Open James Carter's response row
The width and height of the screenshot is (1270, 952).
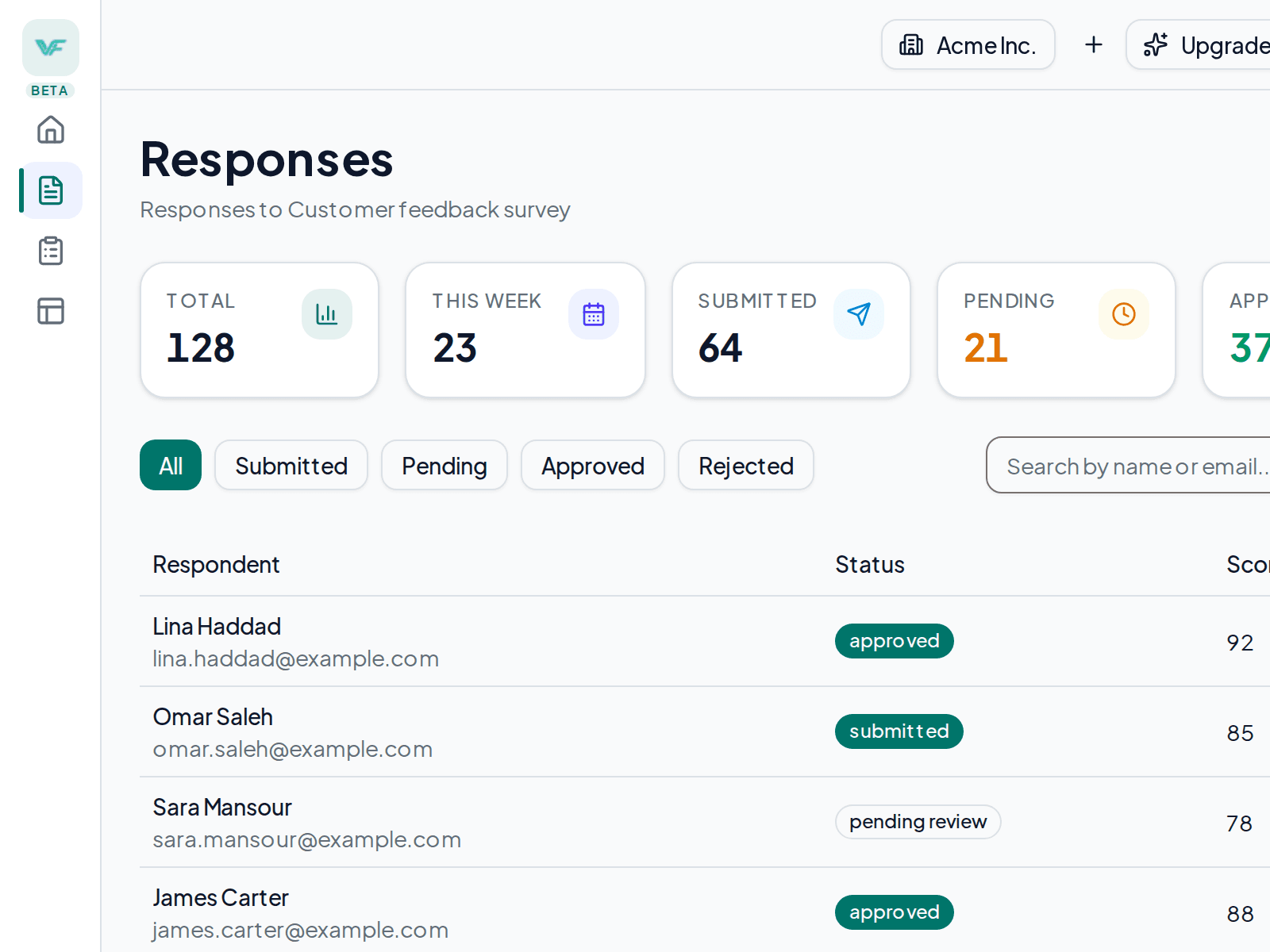[705, 911]
